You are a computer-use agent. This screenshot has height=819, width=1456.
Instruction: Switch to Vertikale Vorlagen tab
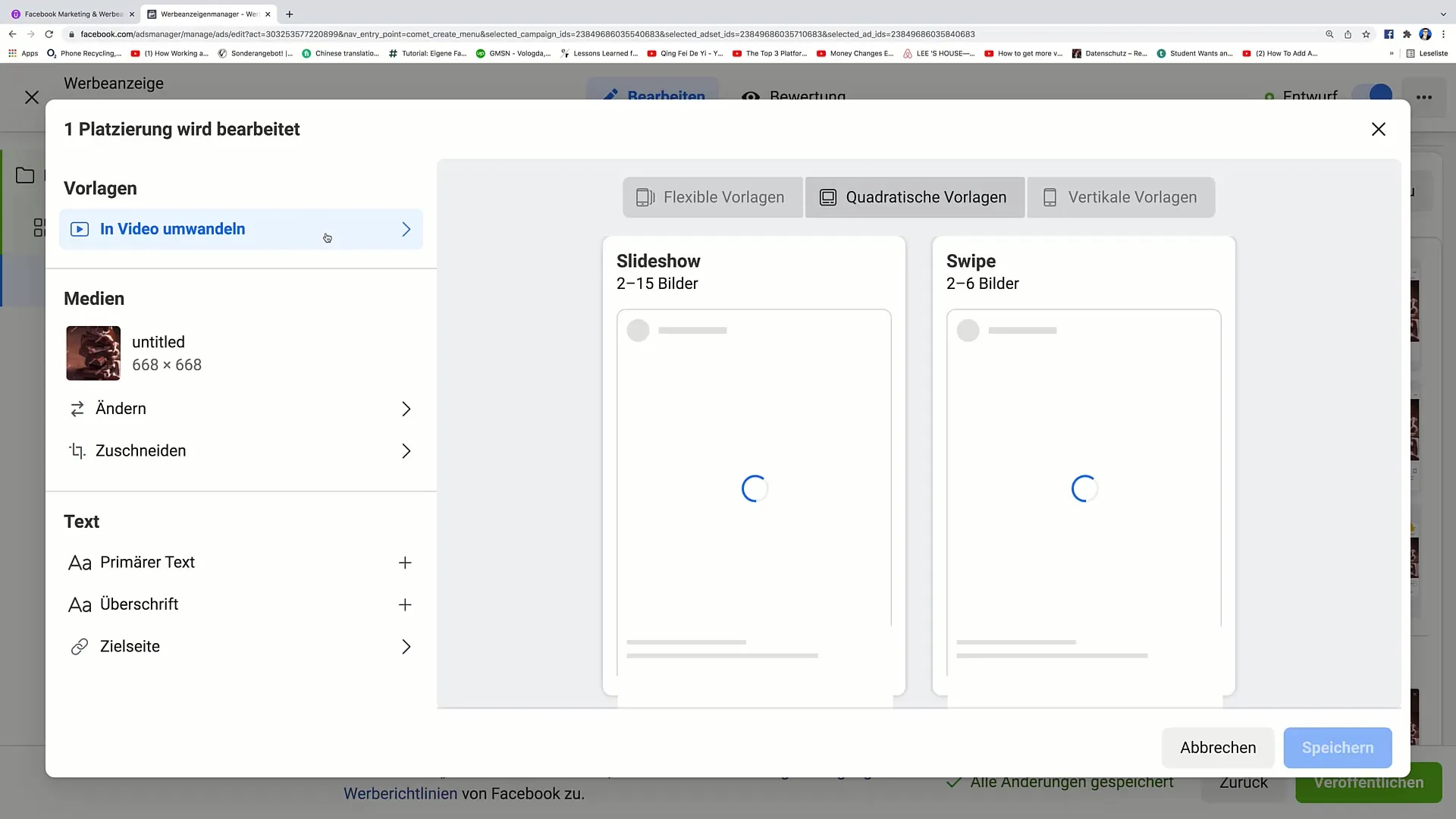[1121, 197]
